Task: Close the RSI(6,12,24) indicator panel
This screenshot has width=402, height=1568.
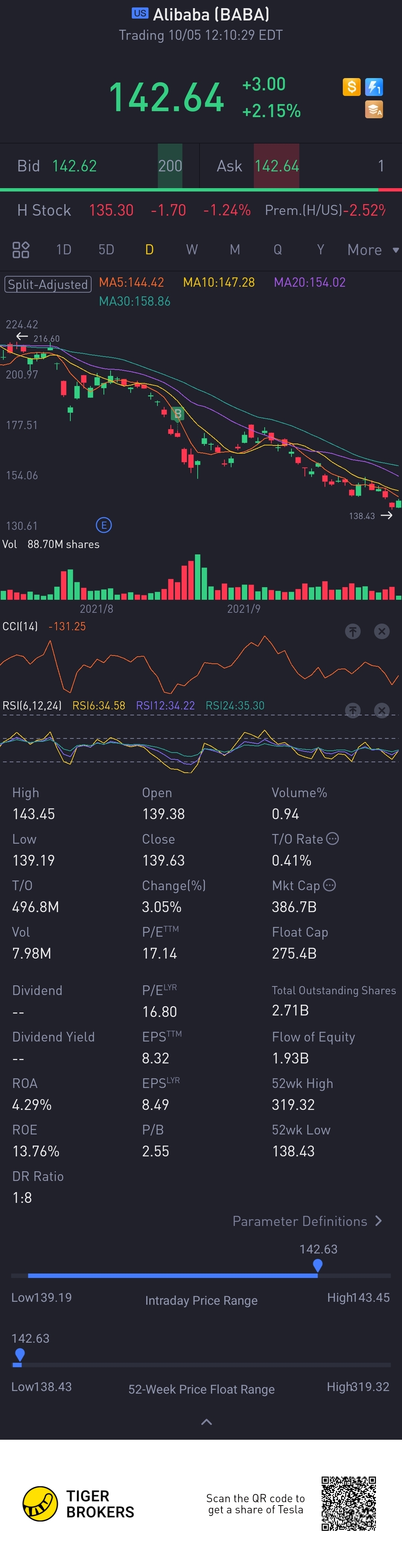Action: (382, 710)
